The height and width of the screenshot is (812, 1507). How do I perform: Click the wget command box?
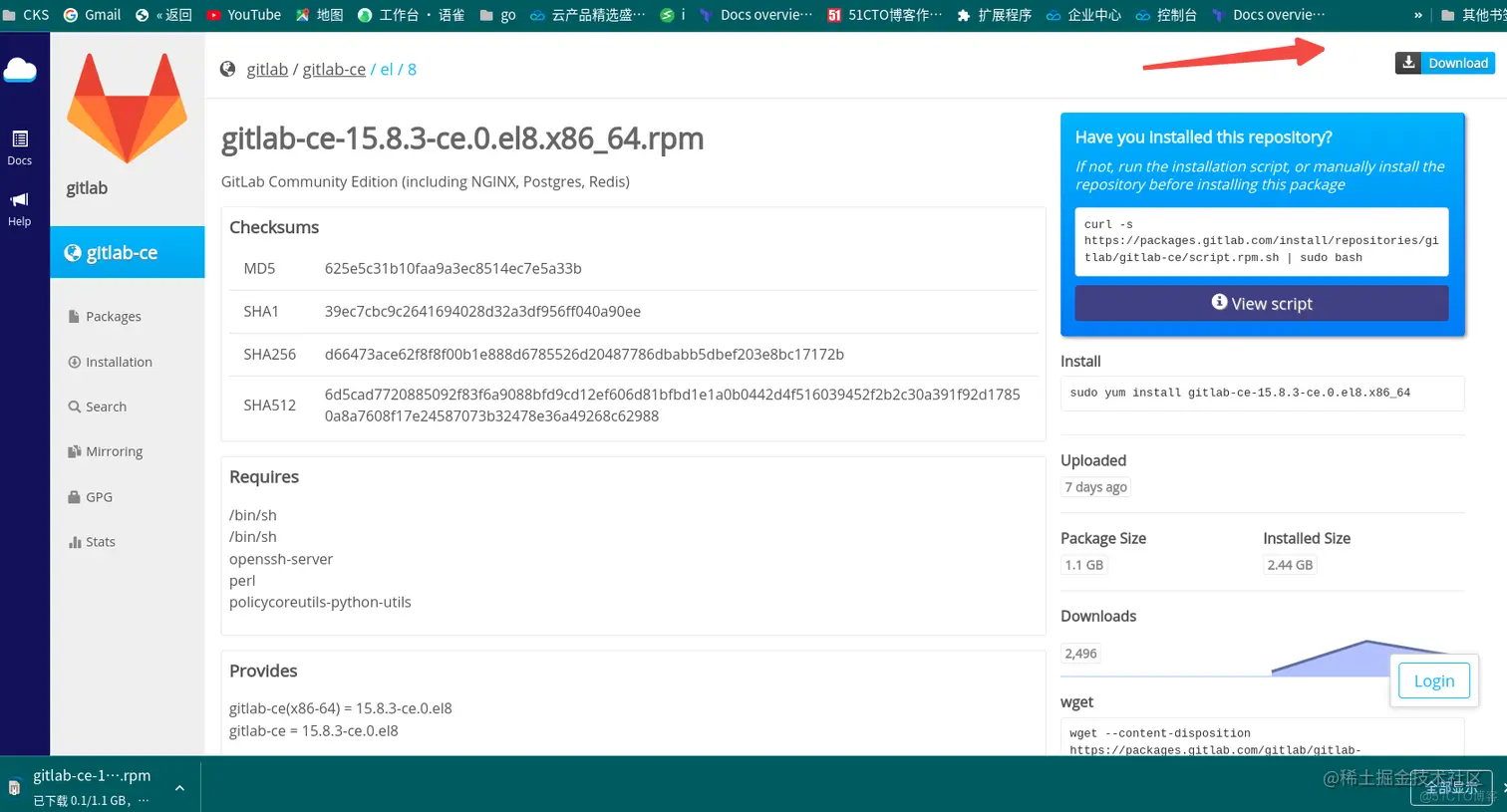pos(1262,737)
